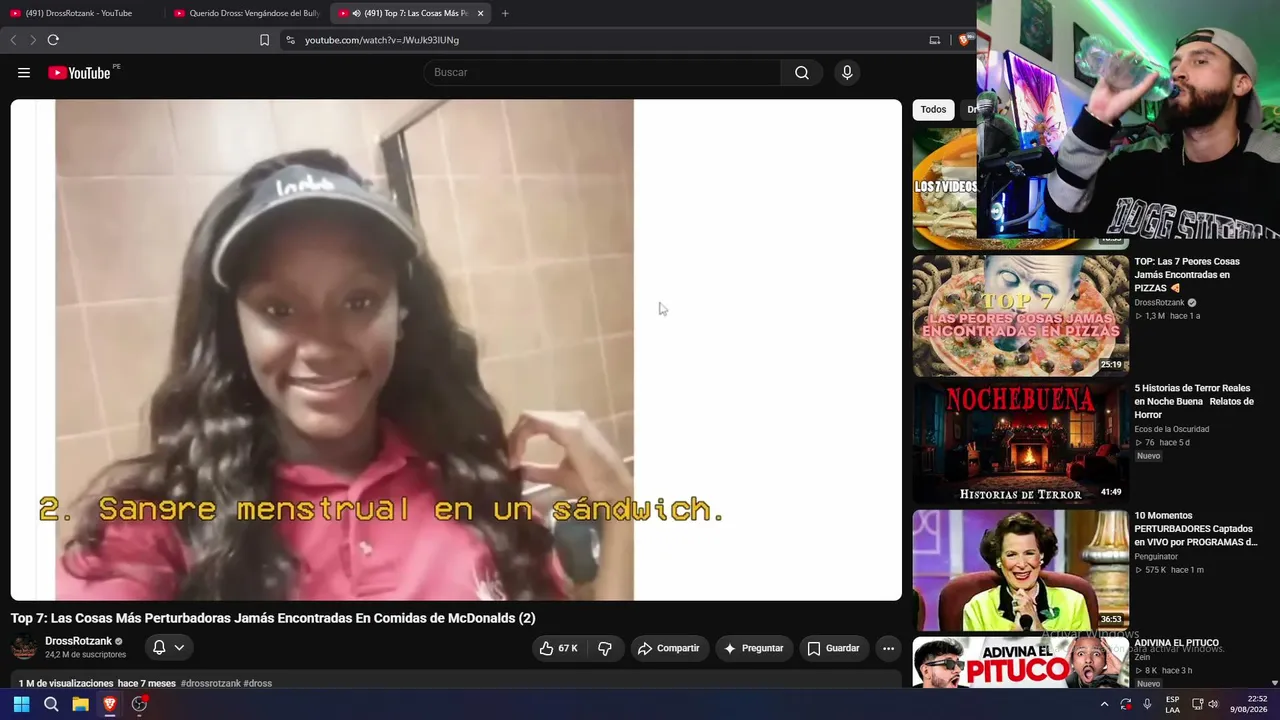The image size is (1280, 720).
Task: Show hidden system tray icons
Action: pyautogui.click(x=1104, y=704)
